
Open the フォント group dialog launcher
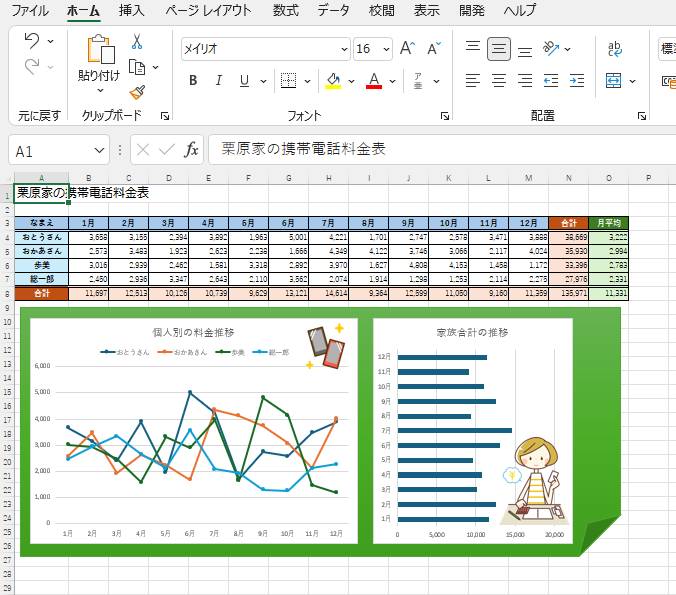[x=444, y=116]
